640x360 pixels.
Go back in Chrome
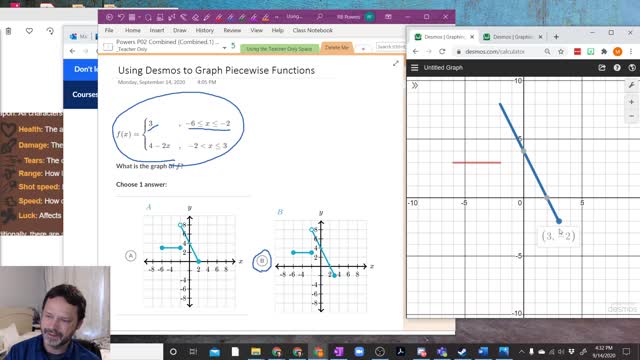[416, 51]
